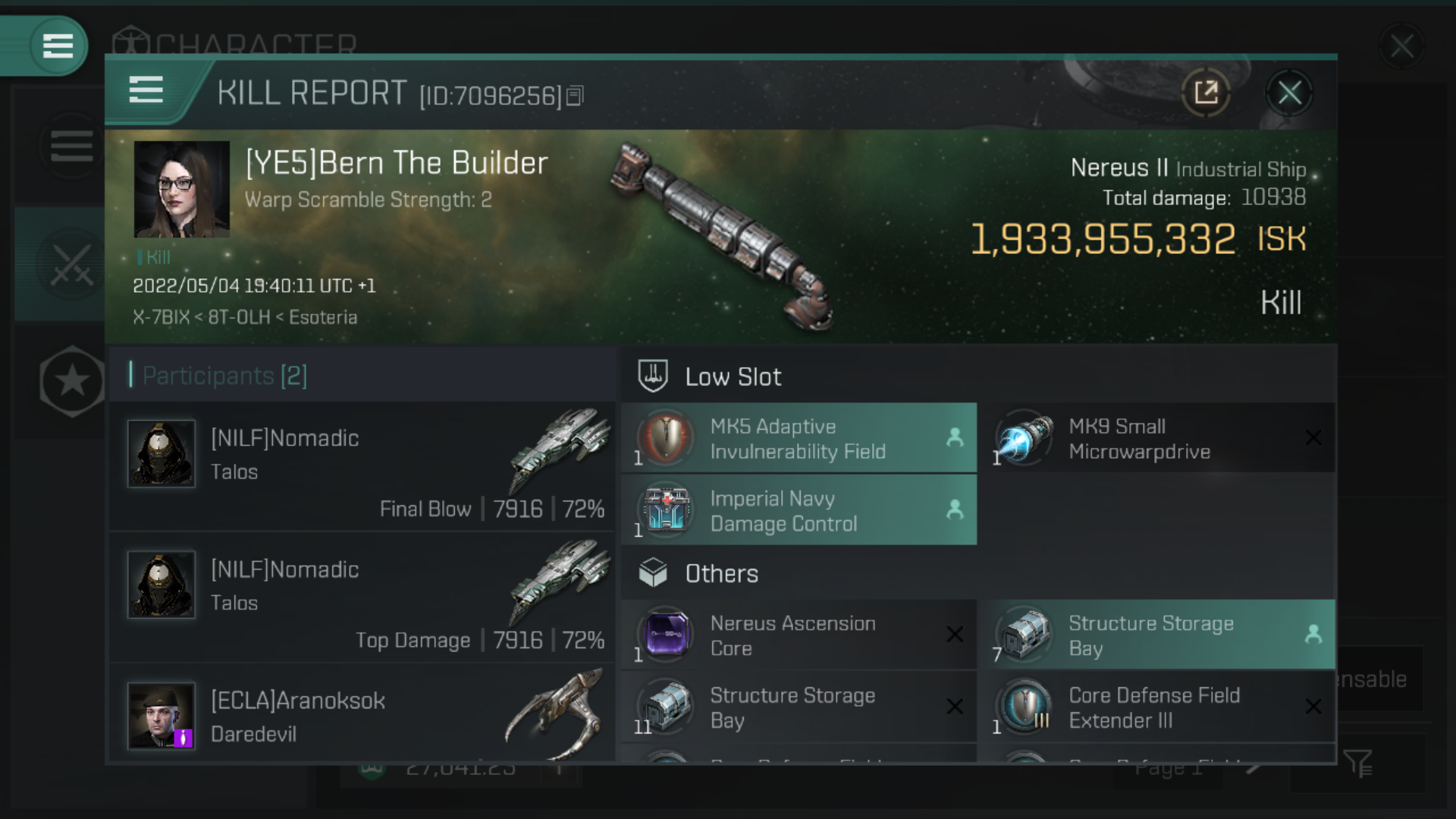
Task: Select the hamburger menu icon top-left
Action: [56, 46]
